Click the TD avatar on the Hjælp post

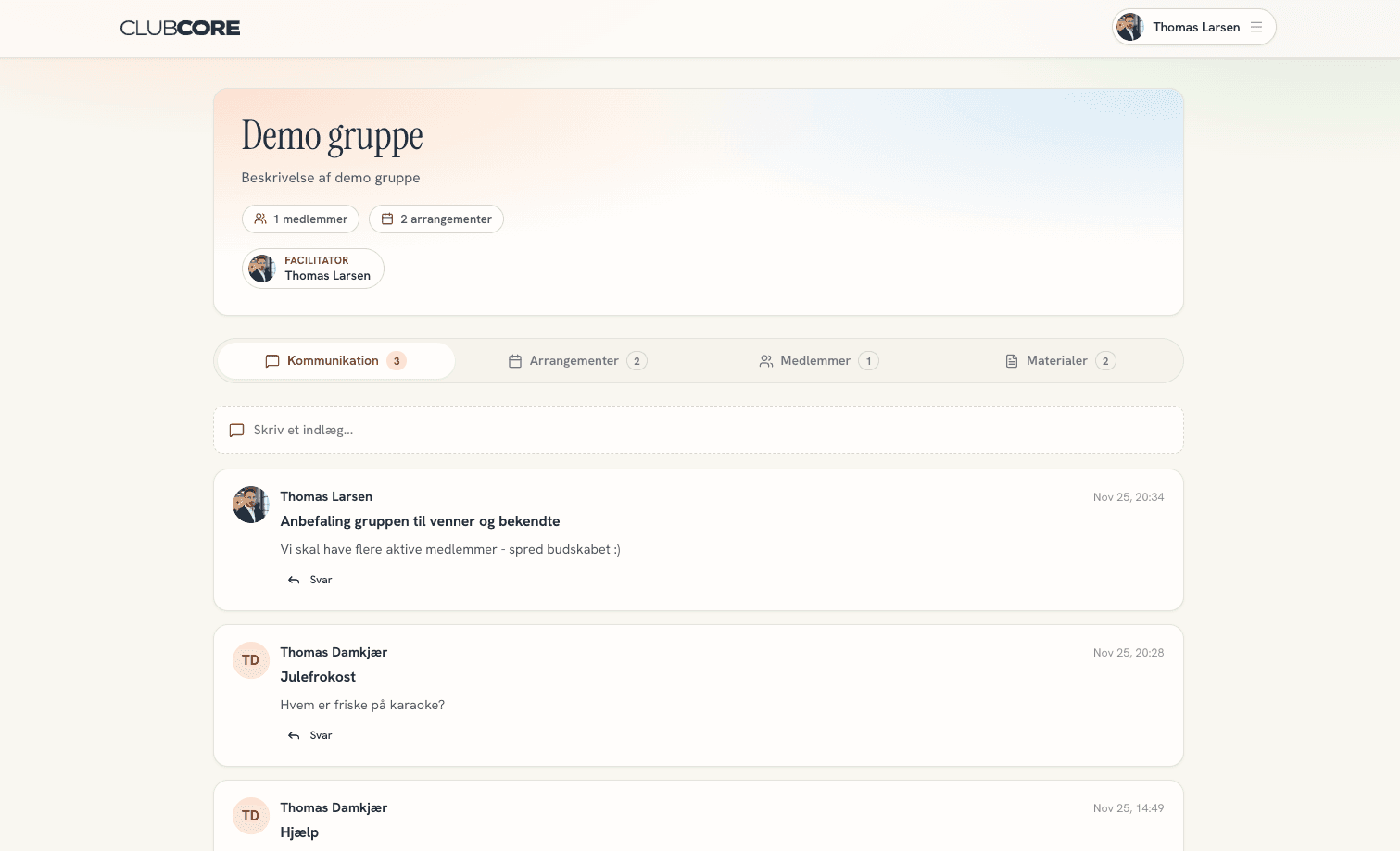(250, 816)
